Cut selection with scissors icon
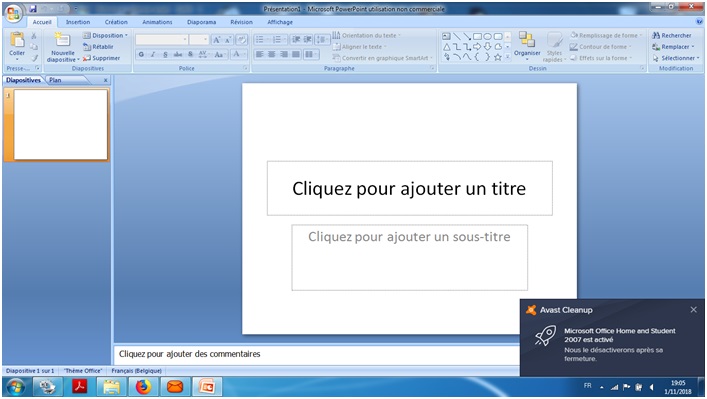This screenshot has width=707, height=399. (x=34, y=36)
